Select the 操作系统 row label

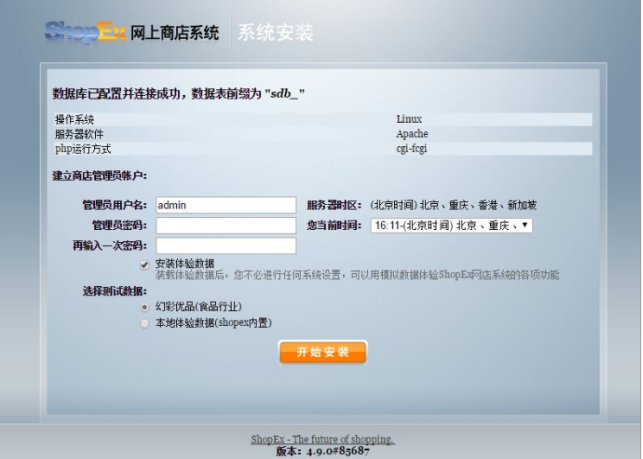tap(82, 119)
